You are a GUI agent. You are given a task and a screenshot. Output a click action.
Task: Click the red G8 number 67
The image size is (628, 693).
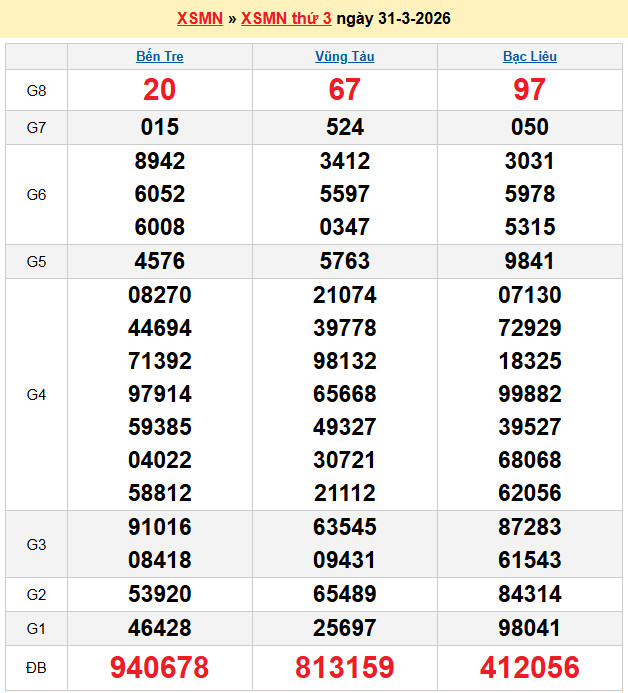tap(344, 90)
